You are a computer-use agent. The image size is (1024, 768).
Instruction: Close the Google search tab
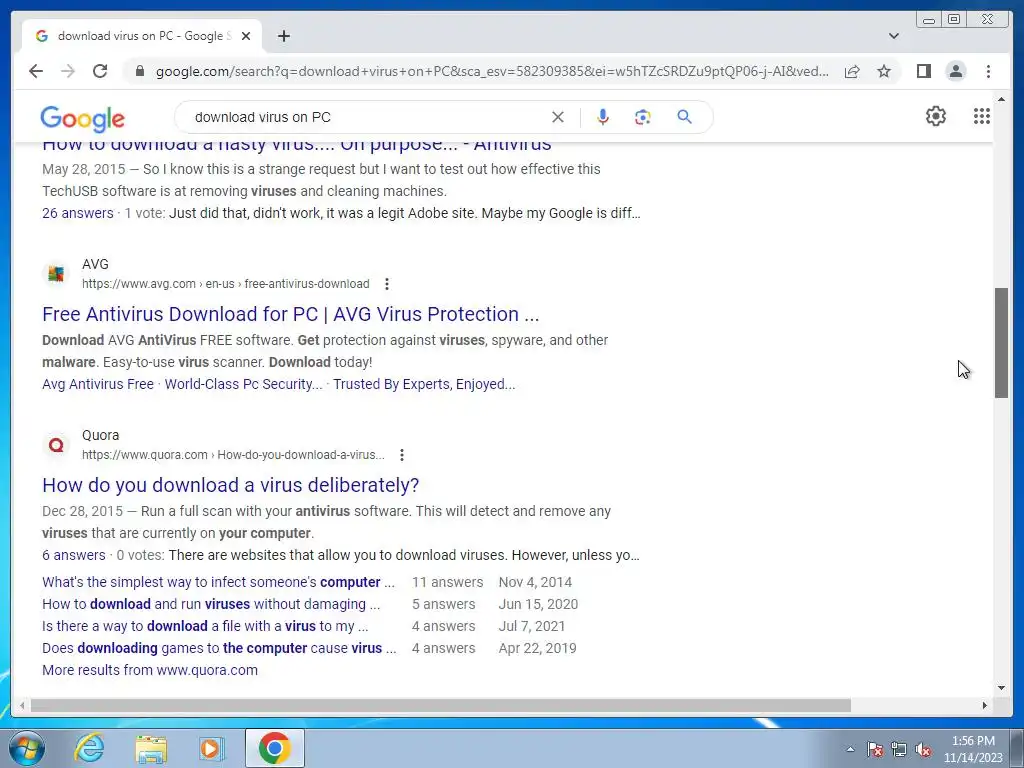246,36
